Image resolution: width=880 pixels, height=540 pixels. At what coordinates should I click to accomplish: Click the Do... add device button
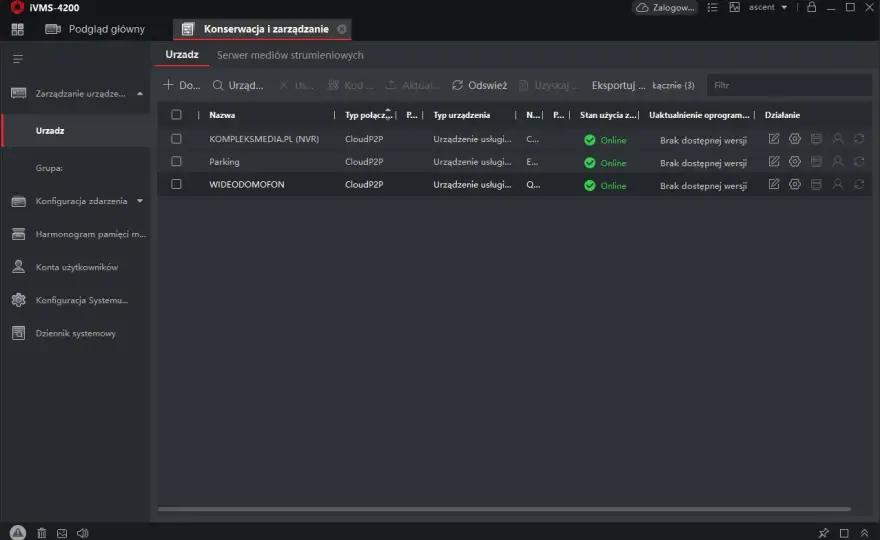pos(181,85)
